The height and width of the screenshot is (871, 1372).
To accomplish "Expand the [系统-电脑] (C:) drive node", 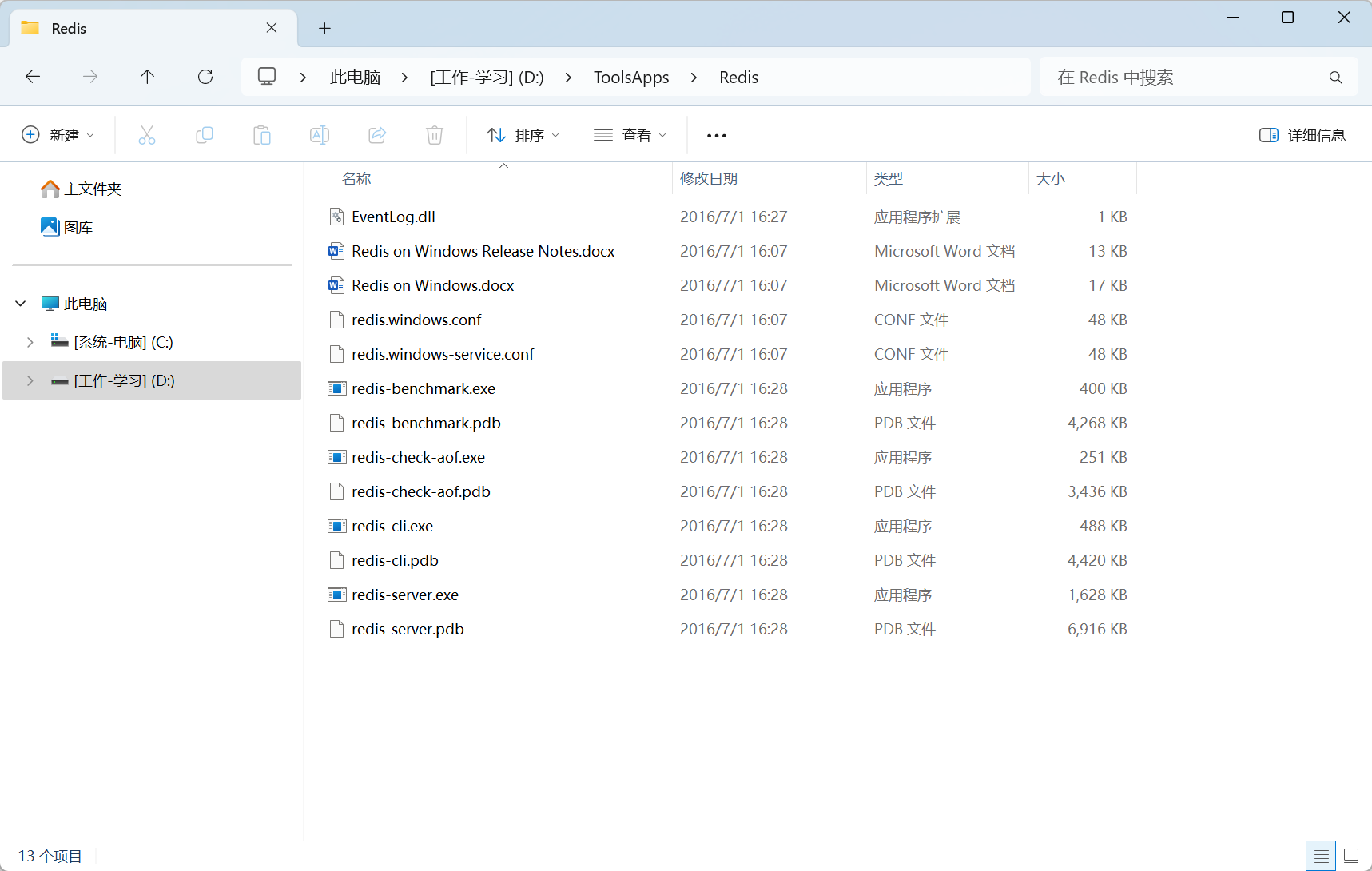I will [x=30, y=342].
